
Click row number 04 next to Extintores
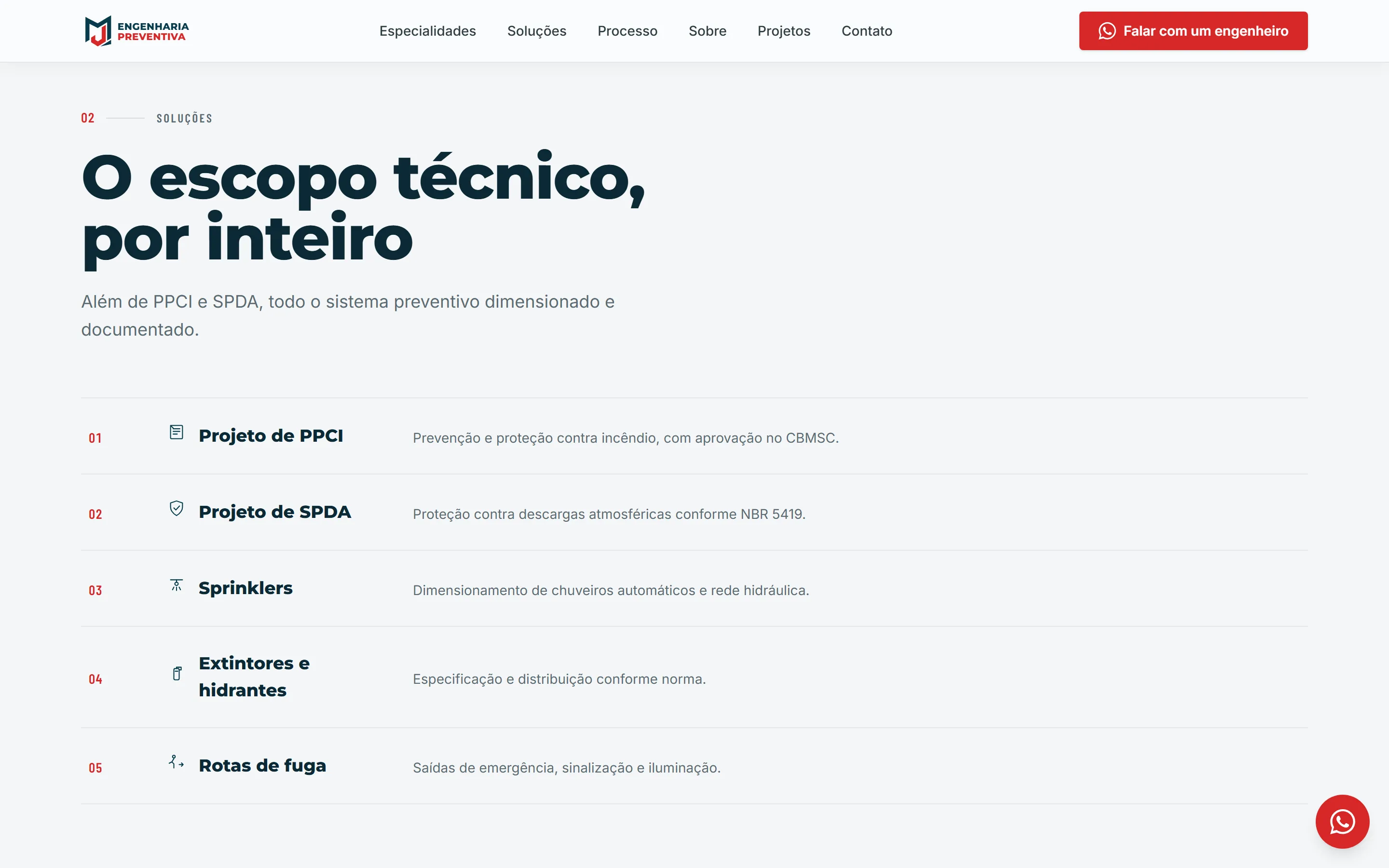(x=95, y=679)
